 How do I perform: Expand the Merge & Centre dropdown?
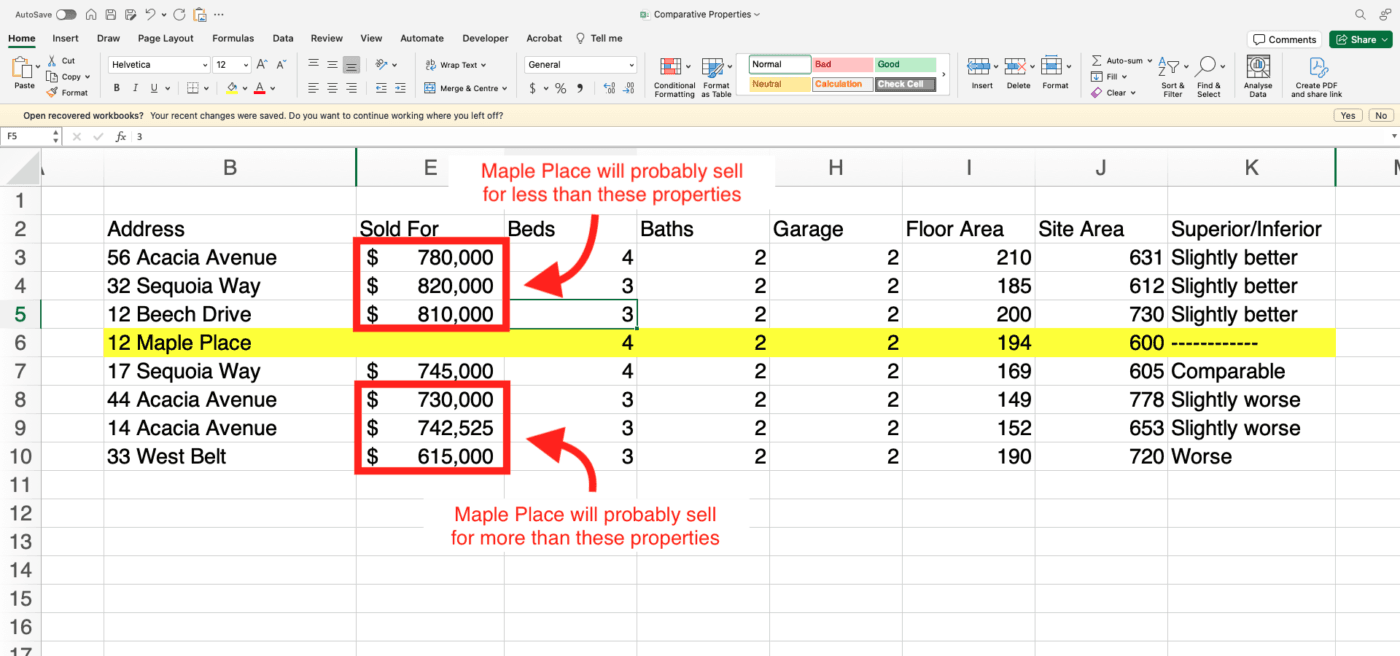coord(504,88)
